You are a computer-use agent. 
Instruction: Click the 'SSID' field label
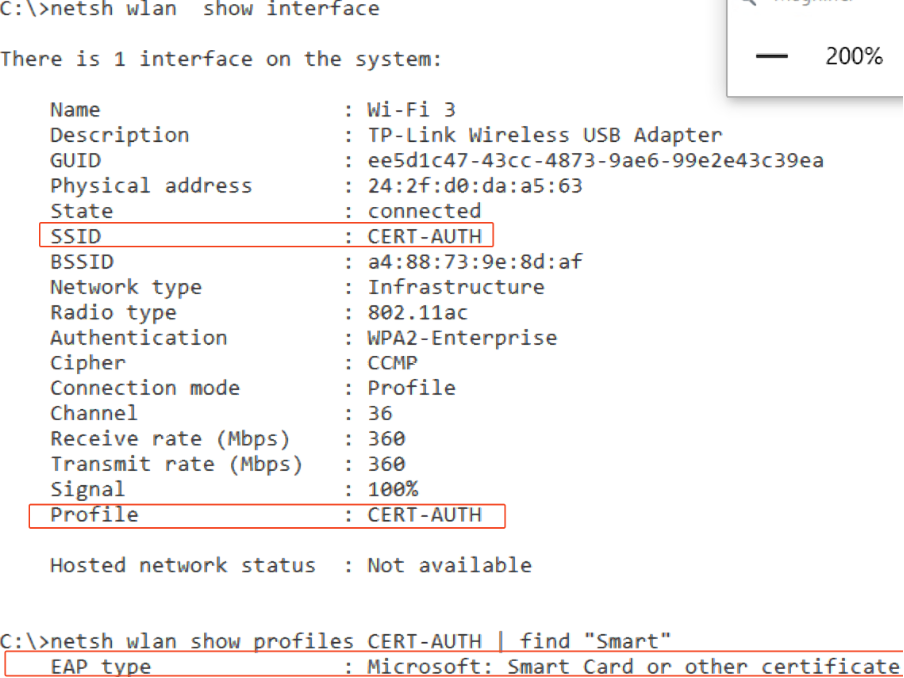coord(76,236)
